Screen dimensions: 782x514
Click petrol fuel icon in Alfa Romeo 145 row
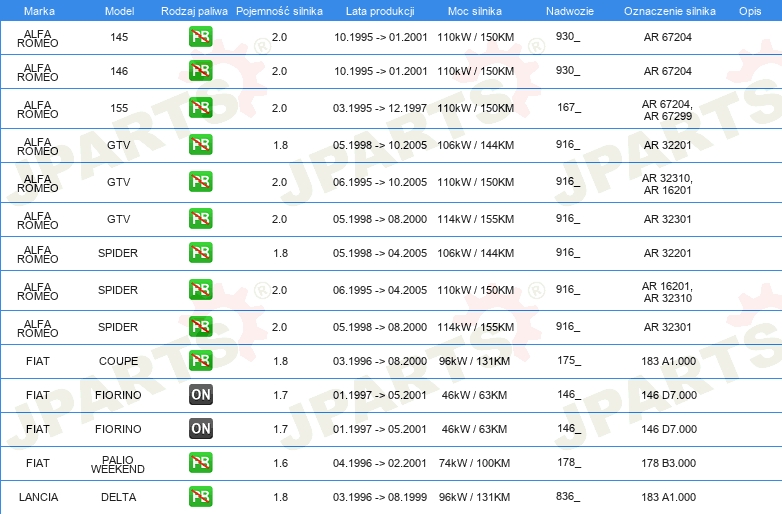pos(201,37)
